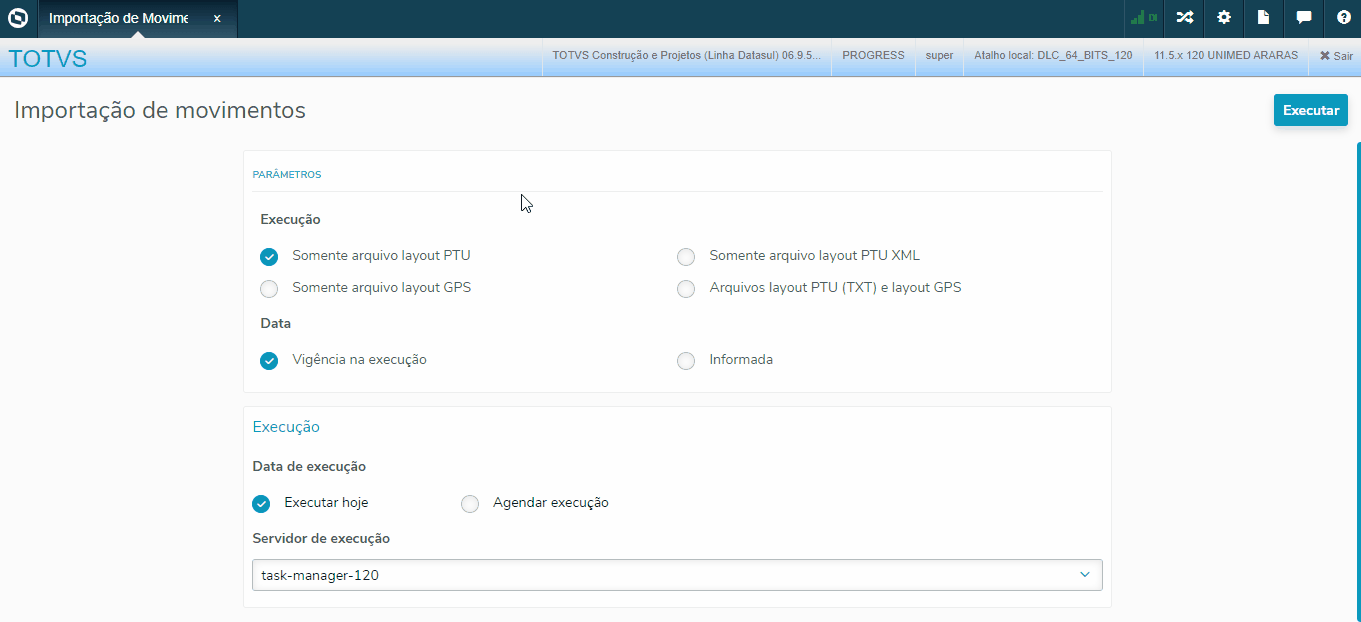Click the 'Sair' logout link
Image resolution: width=1361 pixels, height=622 pixels.
(1336, 56)
